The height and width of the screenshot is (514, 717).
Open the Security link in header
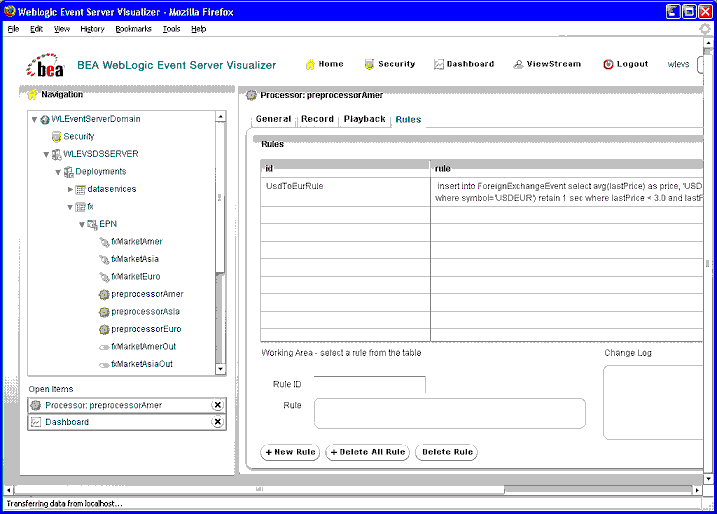[x=396, y=64]
